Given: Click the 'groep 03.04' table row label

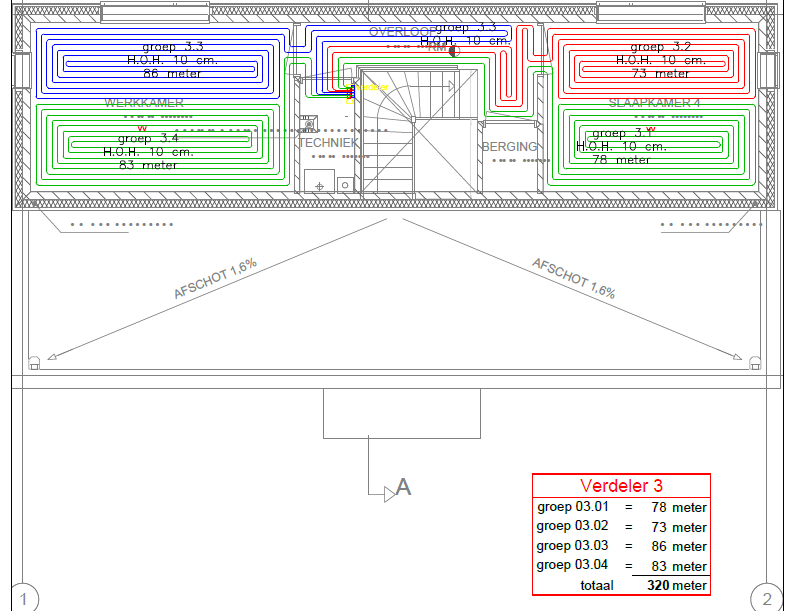Looking at the screenshot, I should [x=572, y=565].
